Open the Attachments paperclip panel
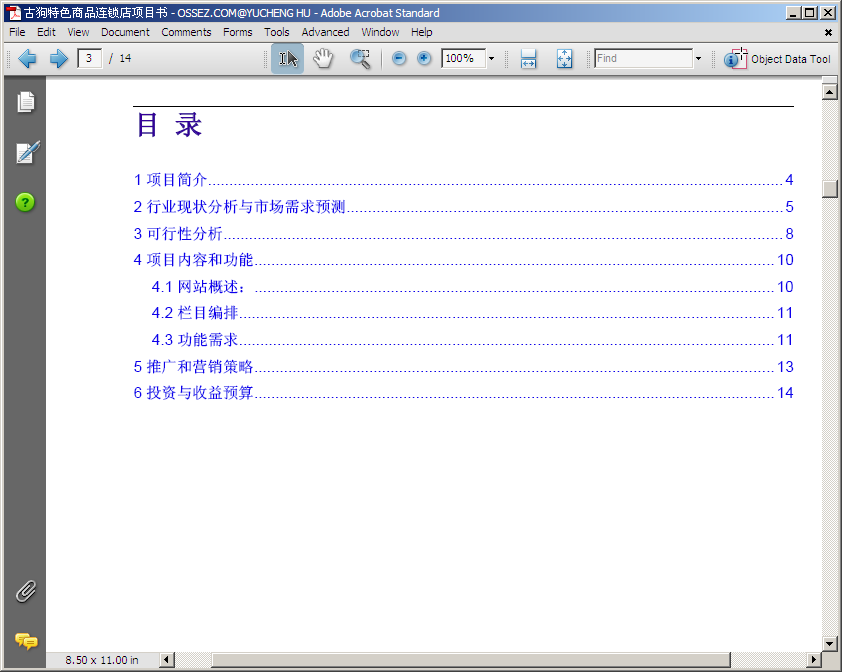842x672 pixels. click(x=26, y=591)
